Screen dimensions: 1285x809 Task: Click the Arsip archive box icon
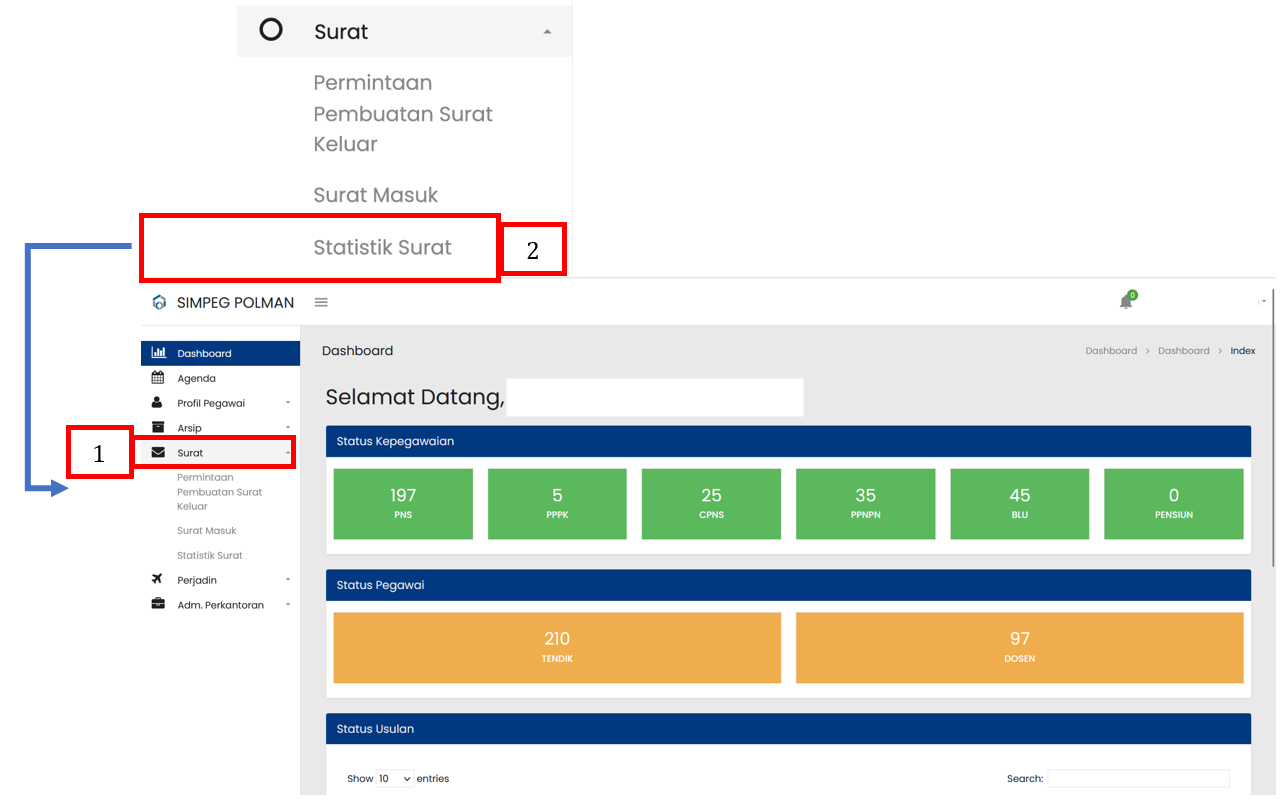tap(158, 428)
